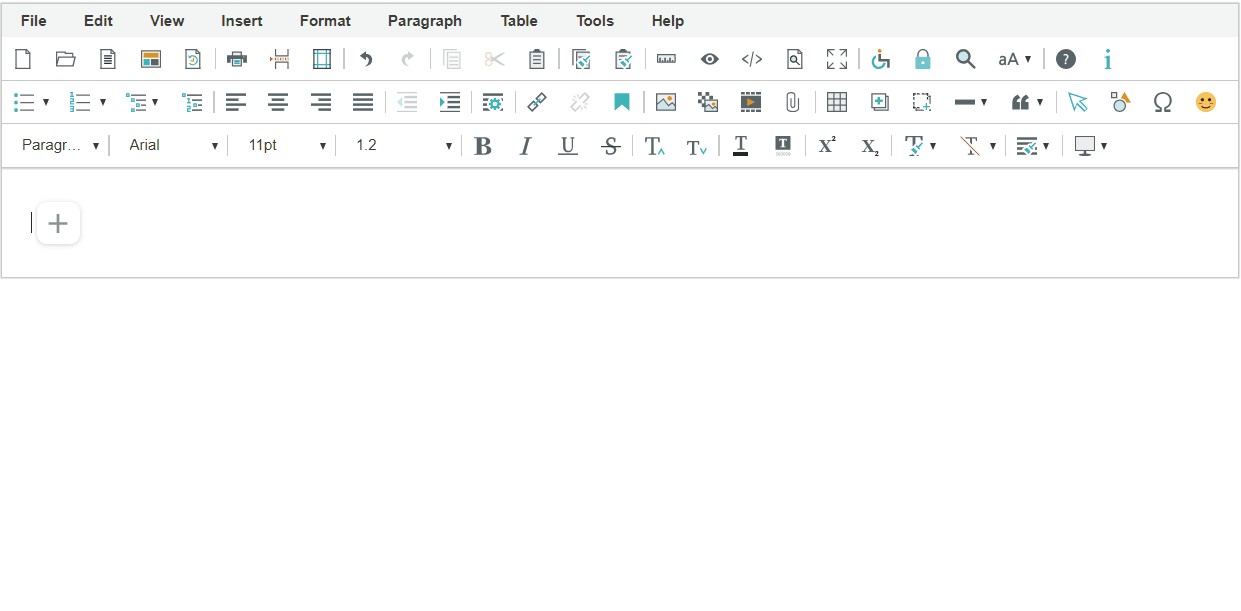Viewport: 1241px width, 611px height.
Task: Click the teal info icon
Action: 1108,59
